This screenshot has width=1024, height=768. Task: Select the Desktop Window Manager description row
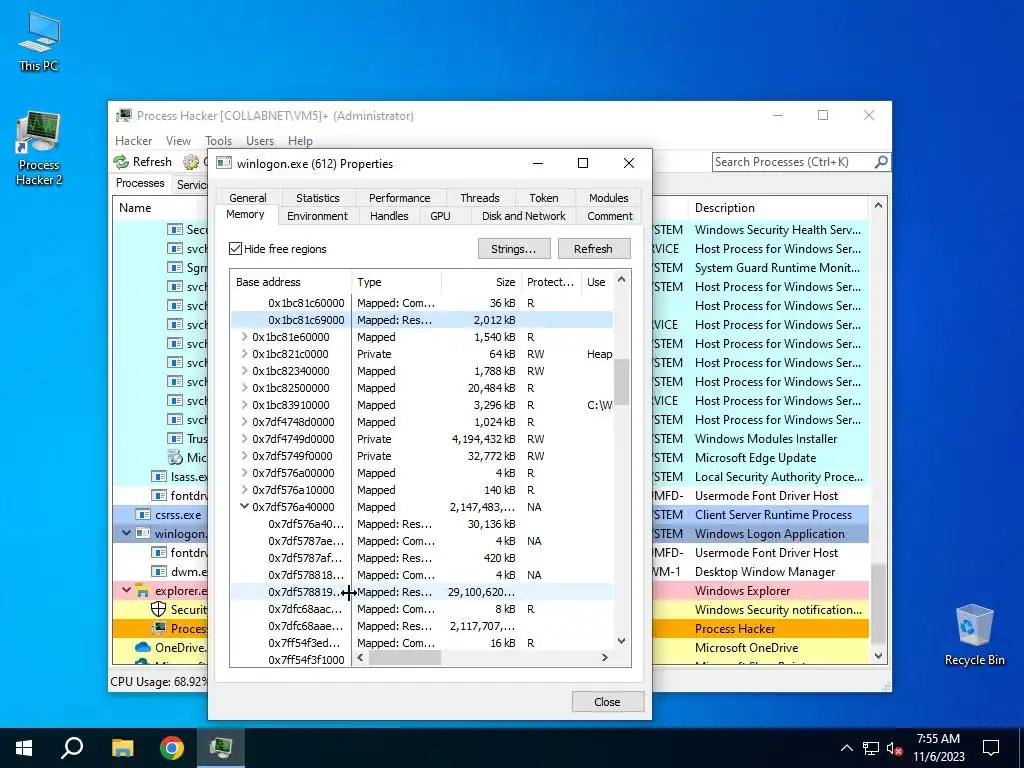(x=765, y=572)
